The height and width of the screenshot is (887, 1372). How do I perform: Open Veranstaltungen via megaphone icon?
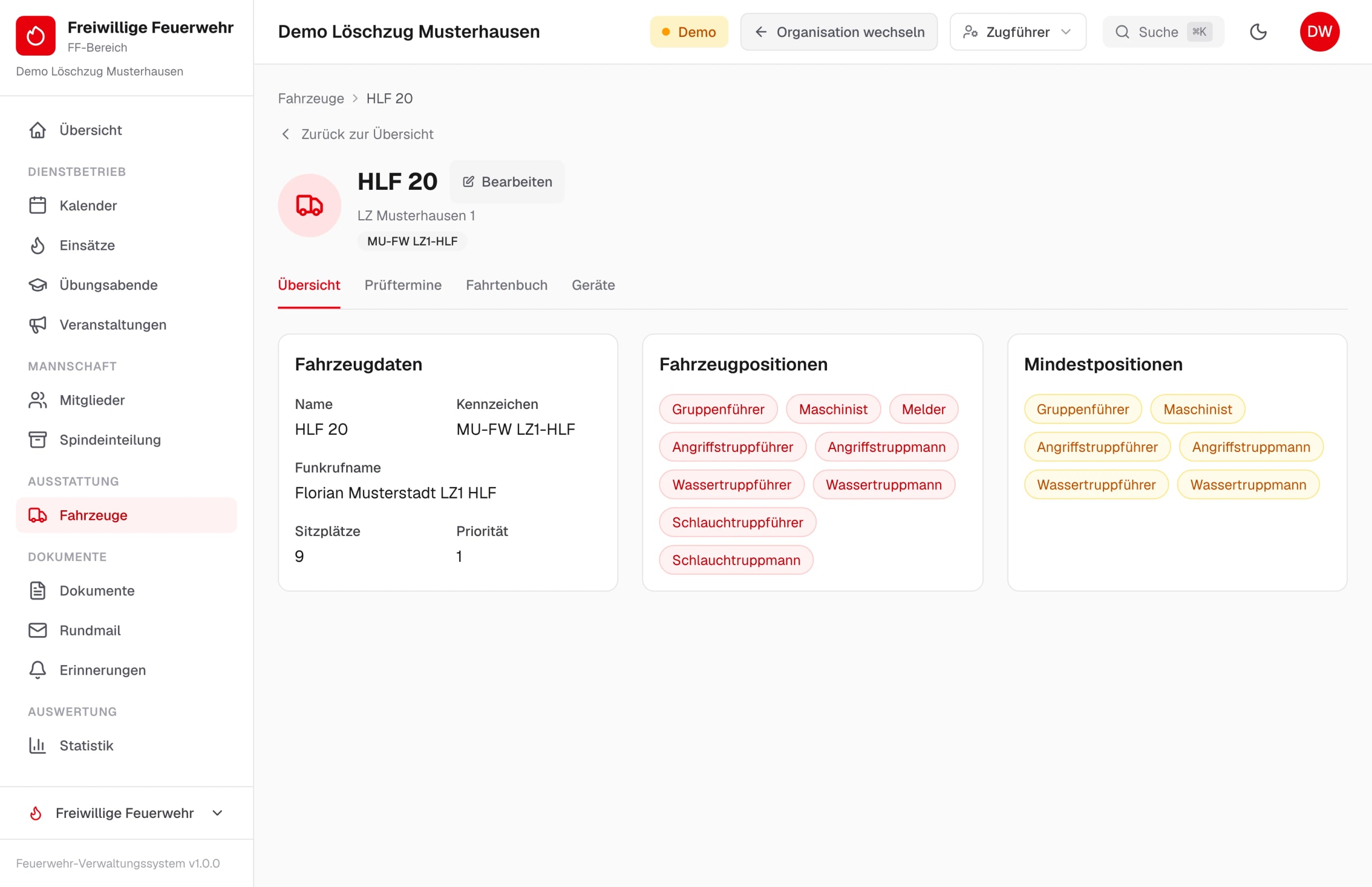(x=38, y=325)
